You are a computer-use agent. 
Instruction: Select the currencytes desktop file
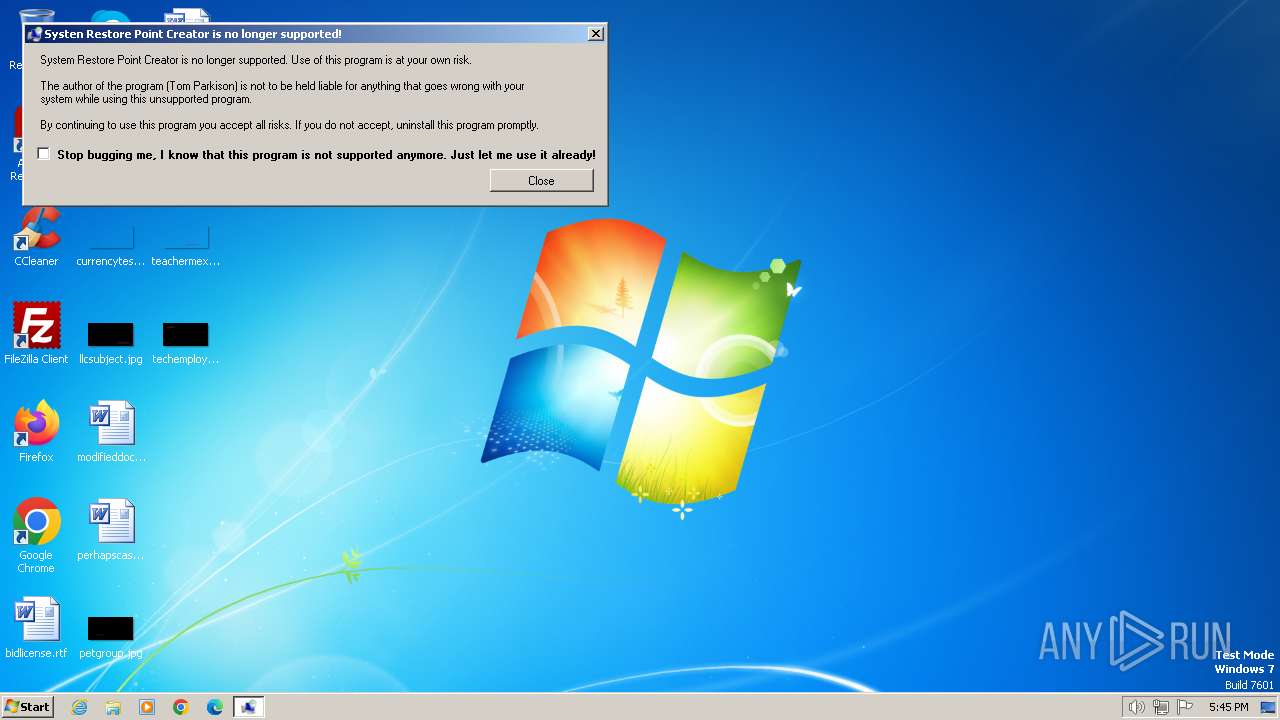[111, 246]
